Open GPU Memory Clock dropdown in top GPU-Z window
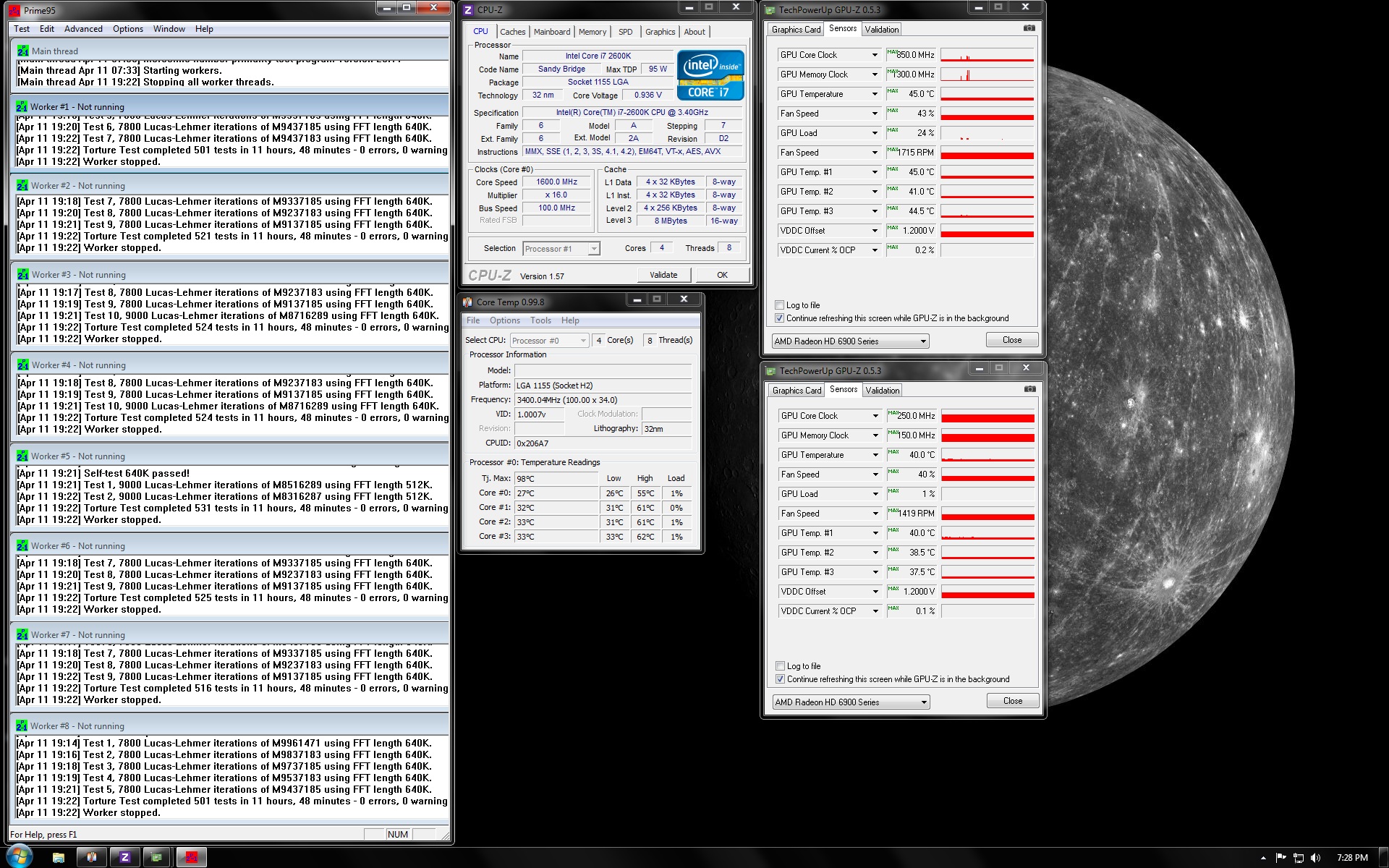This screenshot has width=1389, height=868. [874, 75]
